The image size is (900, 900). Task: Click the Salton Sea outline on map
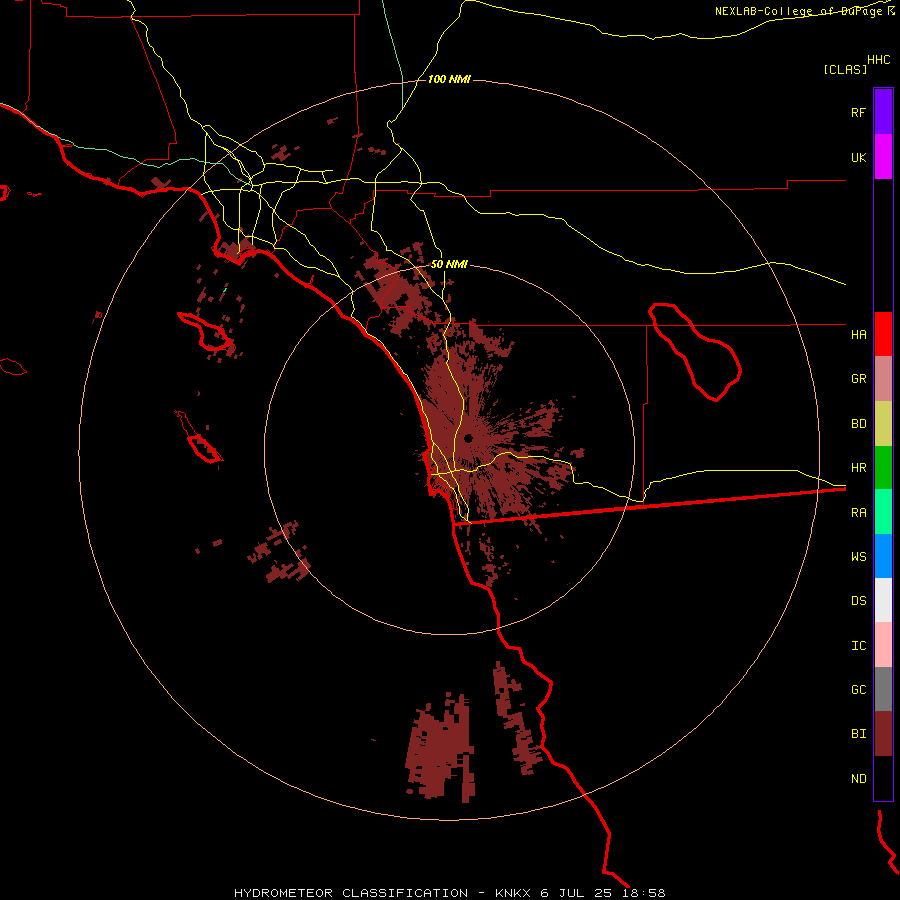[695, 352]
